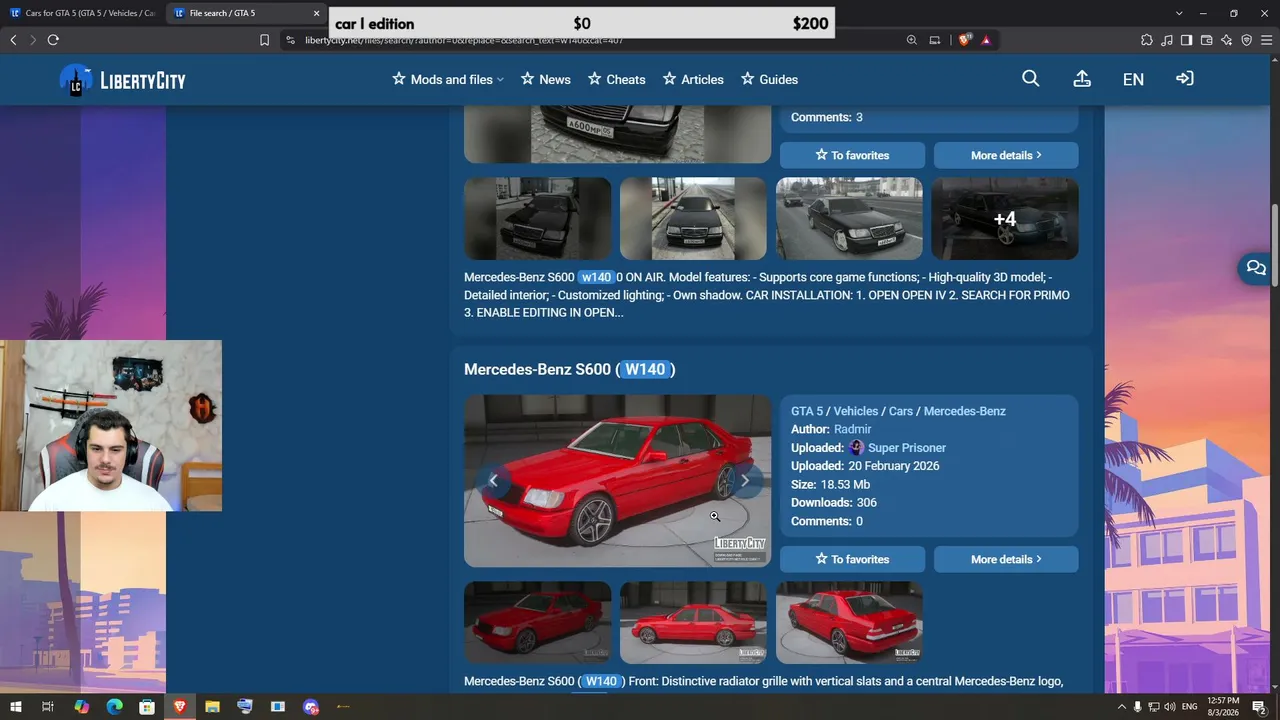The width and height of the screenshot is (1280, 720).
Task: Open the browser tab search dropdown
Action: [1179, 13]
